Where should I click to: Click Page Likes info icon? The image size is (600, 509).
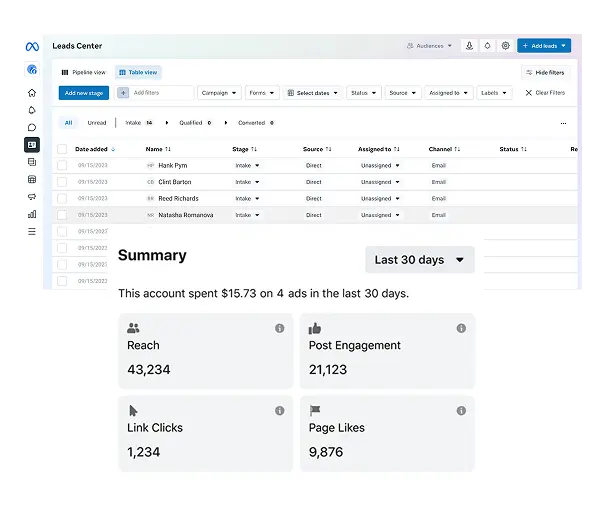(x=461, y=410)
